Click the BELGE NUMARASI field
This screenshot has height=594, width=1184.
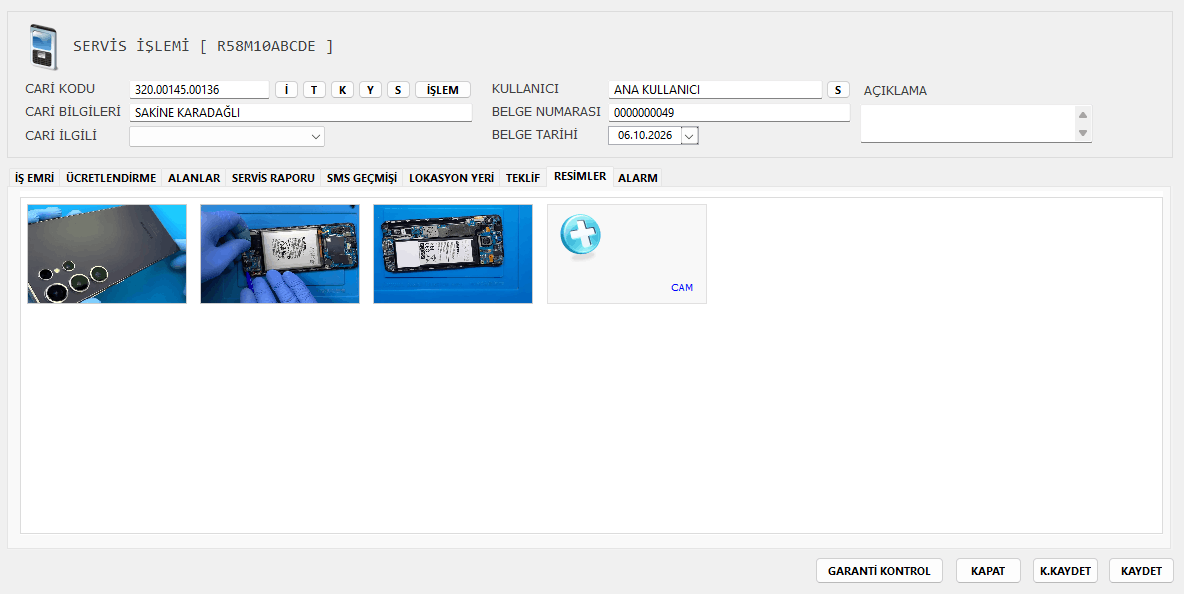pyautogui.click(x=729, y=112)
